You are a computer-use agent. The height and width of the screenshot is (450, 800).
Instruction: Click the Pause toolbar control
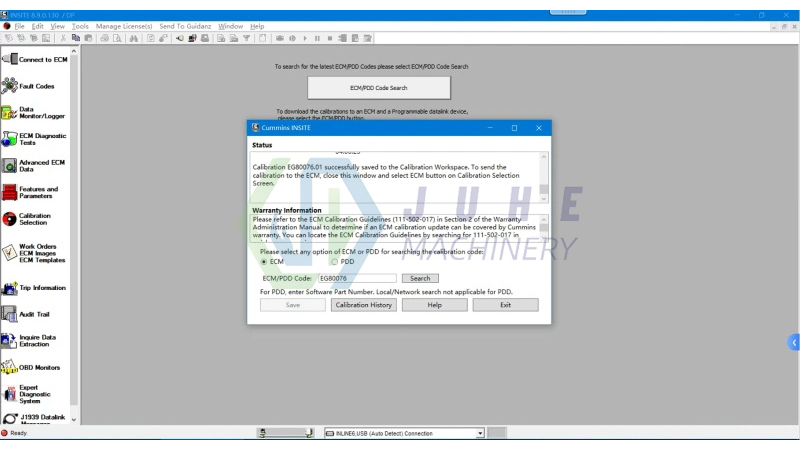317,38
